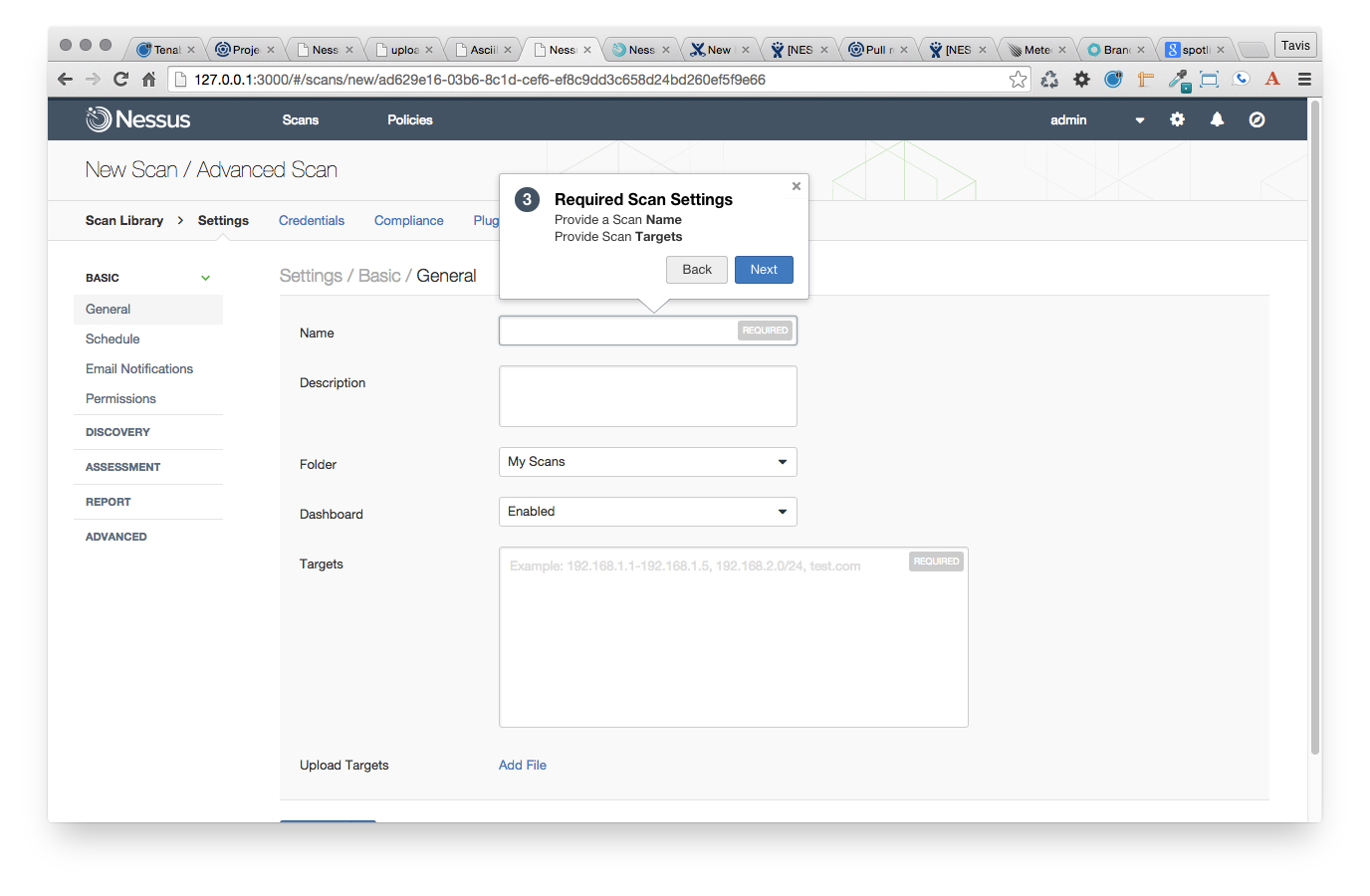The image size is (1370, 896).
Task: Open notifications bell in Nessus header
Action: click(x=1217, y=119)
